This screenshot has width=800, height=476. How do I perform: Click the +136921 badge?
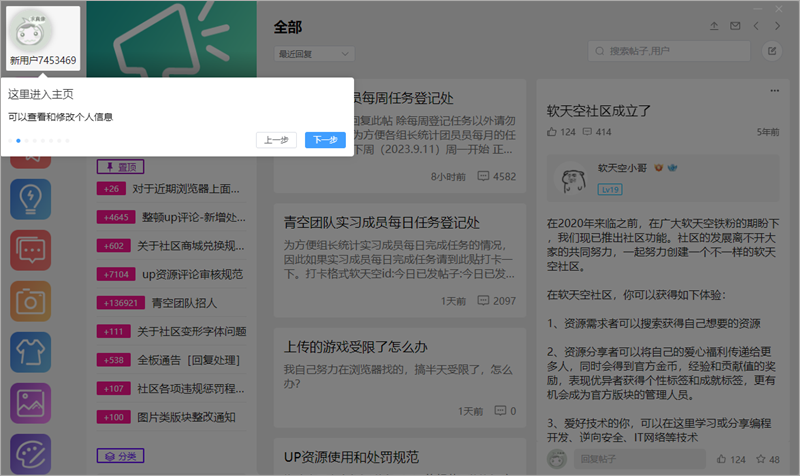(121, 303)
